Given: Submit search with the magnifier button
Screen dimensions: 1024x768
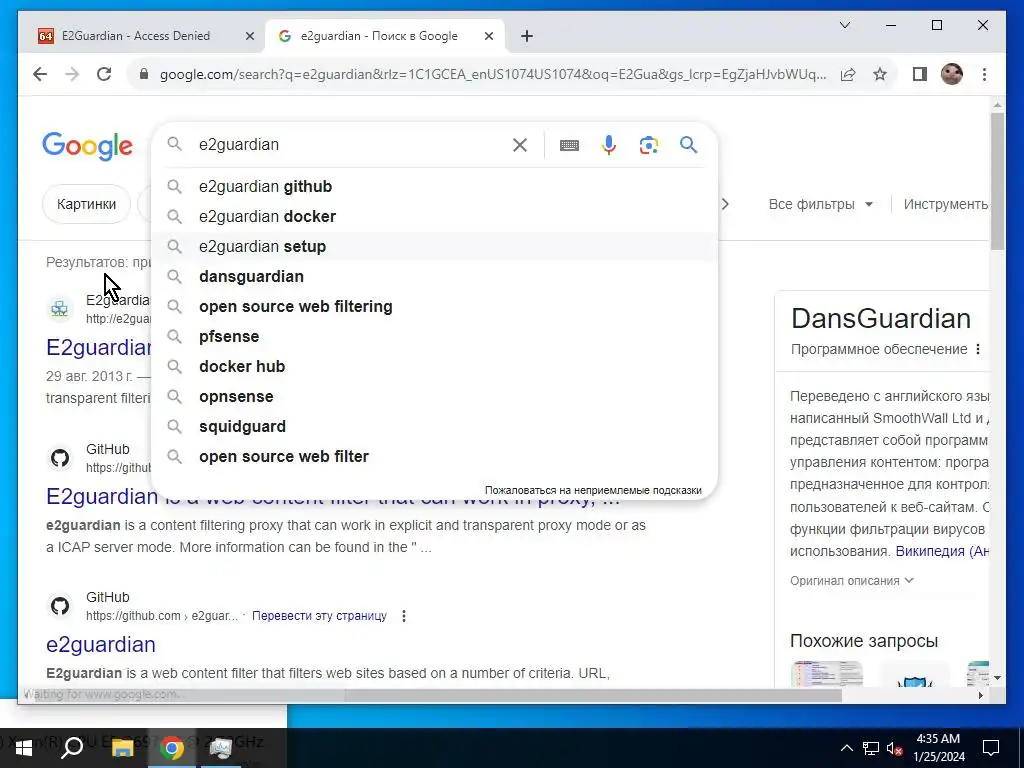Looking at the screenshot, I should click(688, 144).
